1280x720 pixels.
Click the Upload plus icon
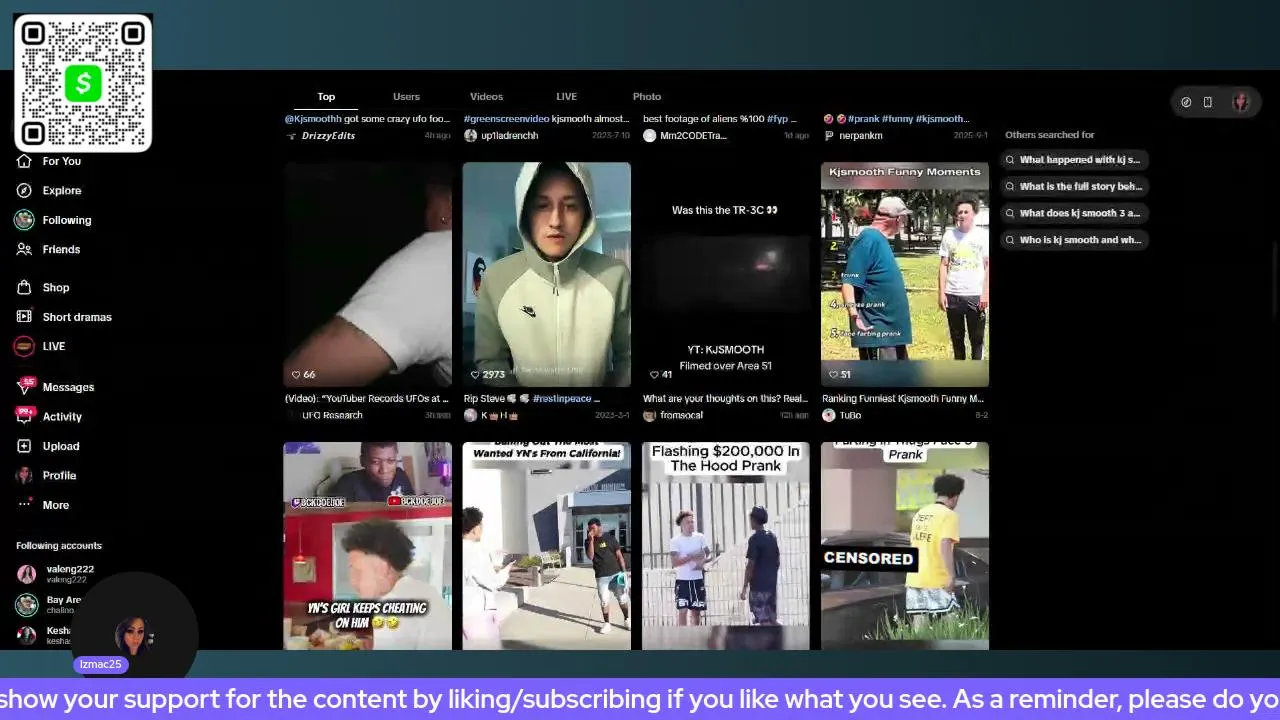click(x=24, y=446)
